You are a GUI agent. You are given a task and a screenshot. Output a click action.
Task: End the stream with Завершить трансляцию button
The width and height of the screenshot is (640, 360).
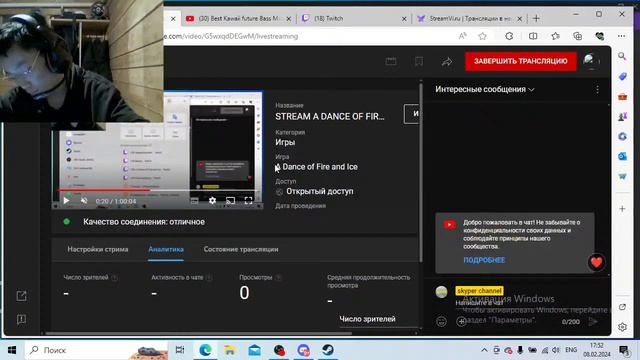(520, 61)
